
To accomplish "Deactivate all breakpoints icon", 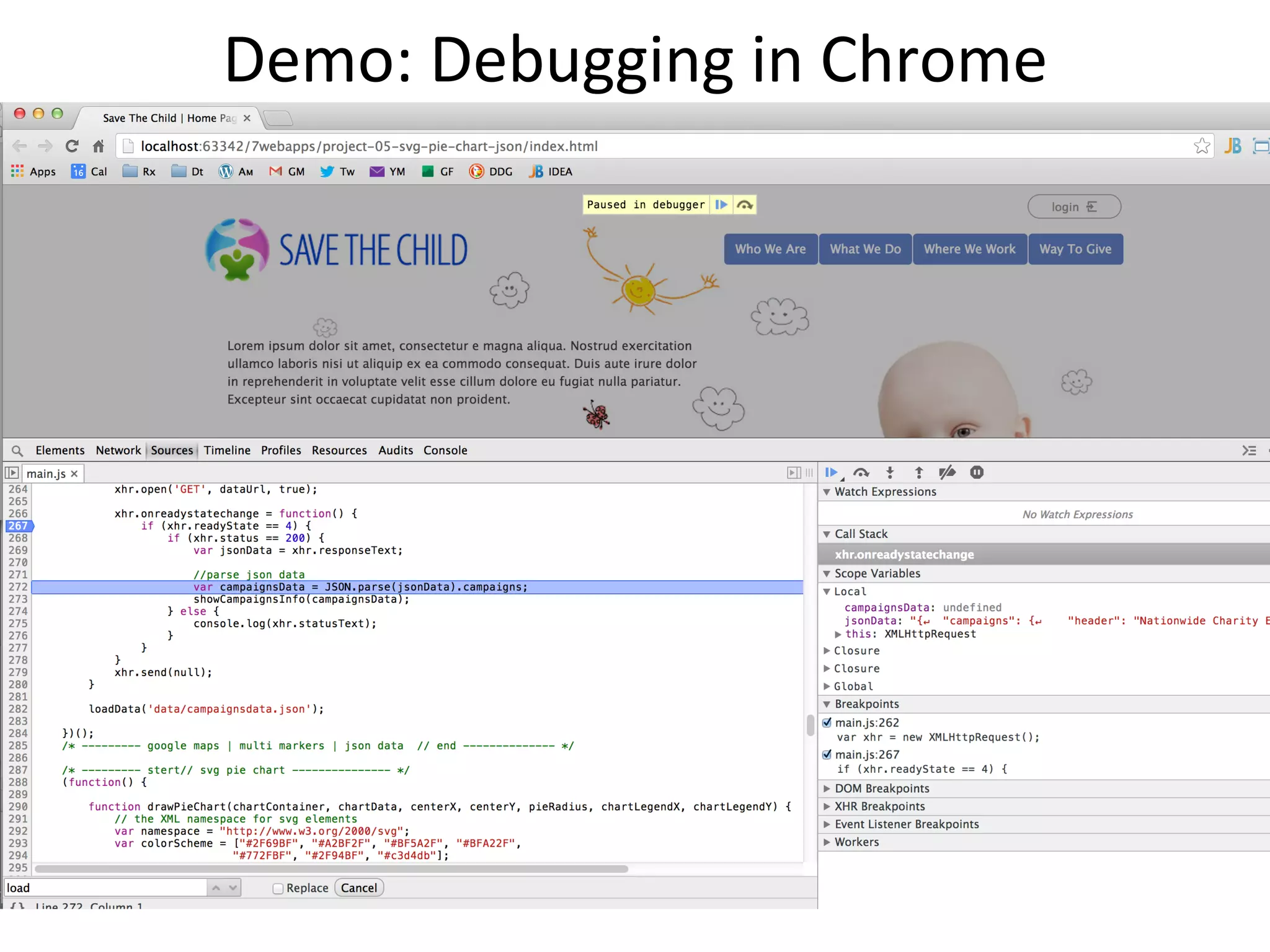I will 947,473.
